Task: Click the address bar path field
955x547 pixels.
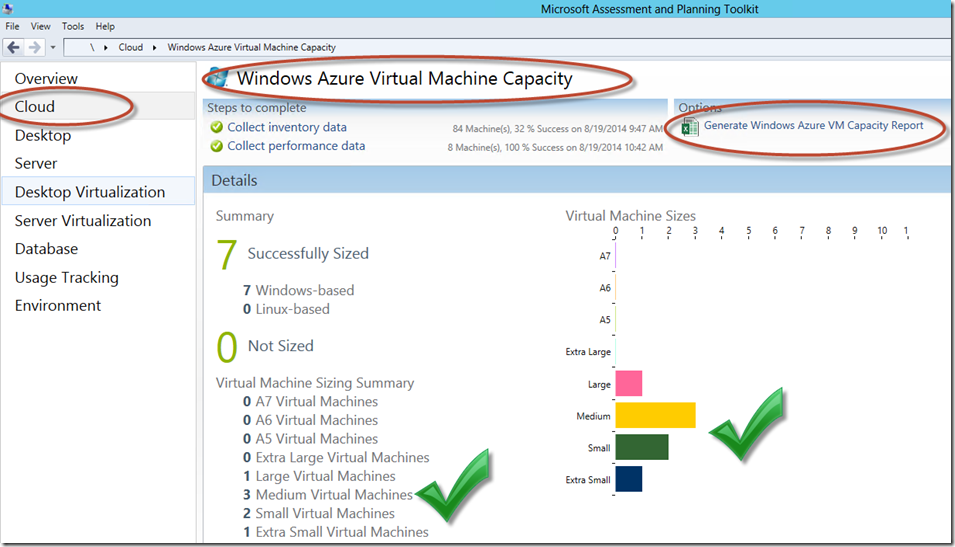Action: coord(506,48)
